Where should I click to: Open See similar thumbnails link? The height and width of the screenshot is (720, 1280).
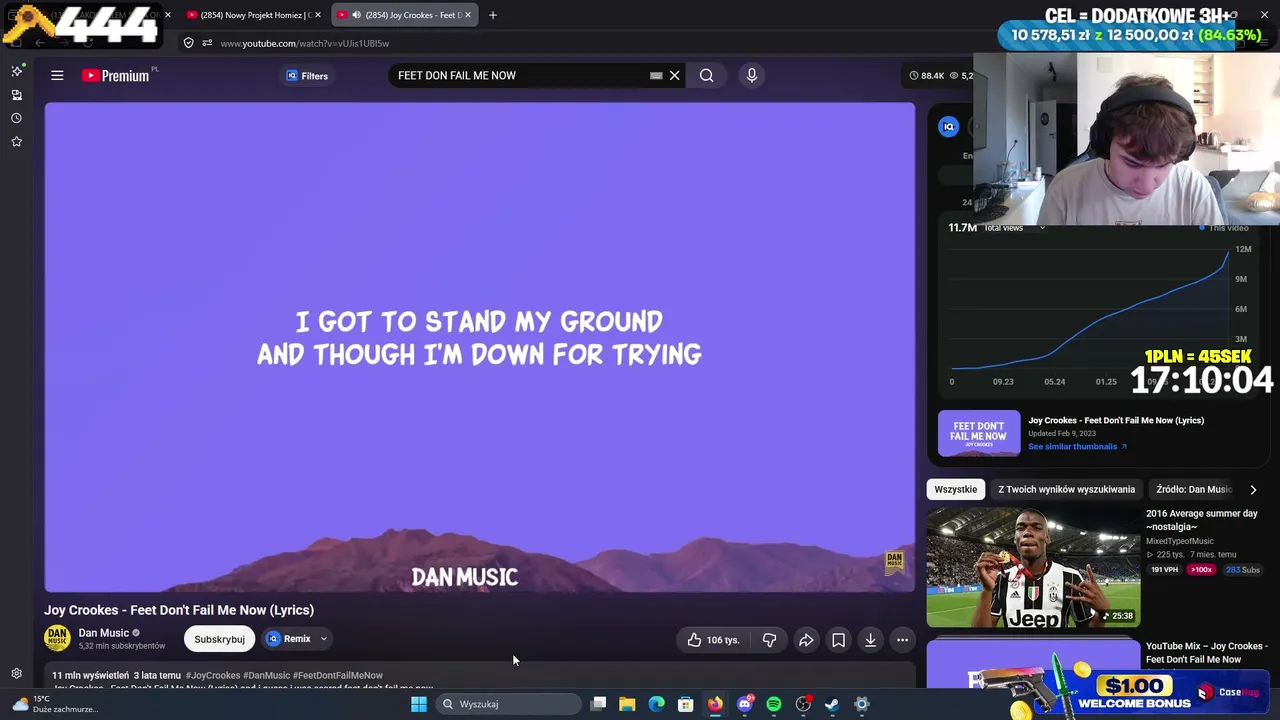pos(1077,447)
